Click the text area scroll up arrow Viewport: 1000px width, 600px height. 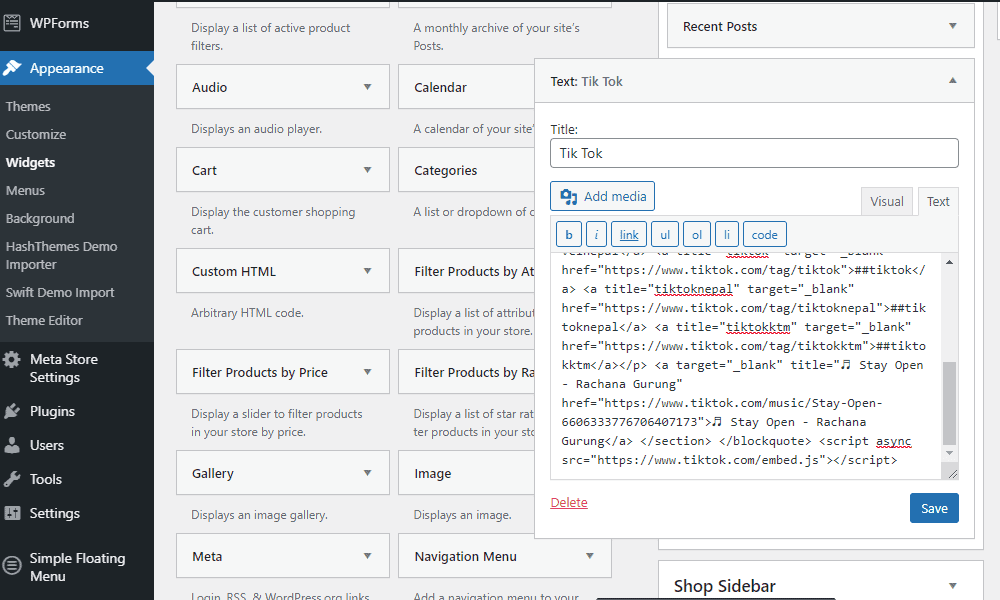pyautogui.click(x=949, y=262)
